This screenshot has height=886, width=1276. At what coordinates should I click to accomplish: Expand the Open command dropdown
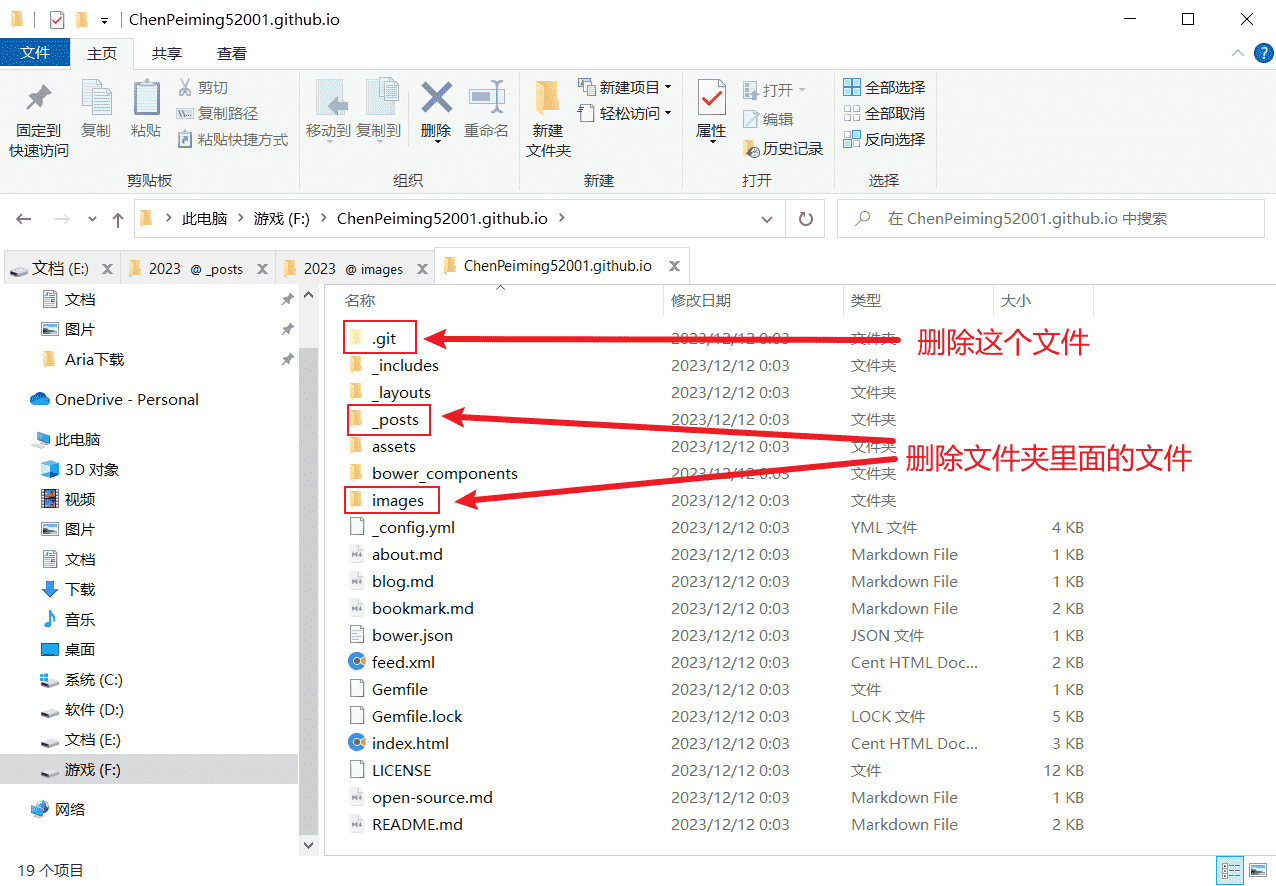[801, 90]
